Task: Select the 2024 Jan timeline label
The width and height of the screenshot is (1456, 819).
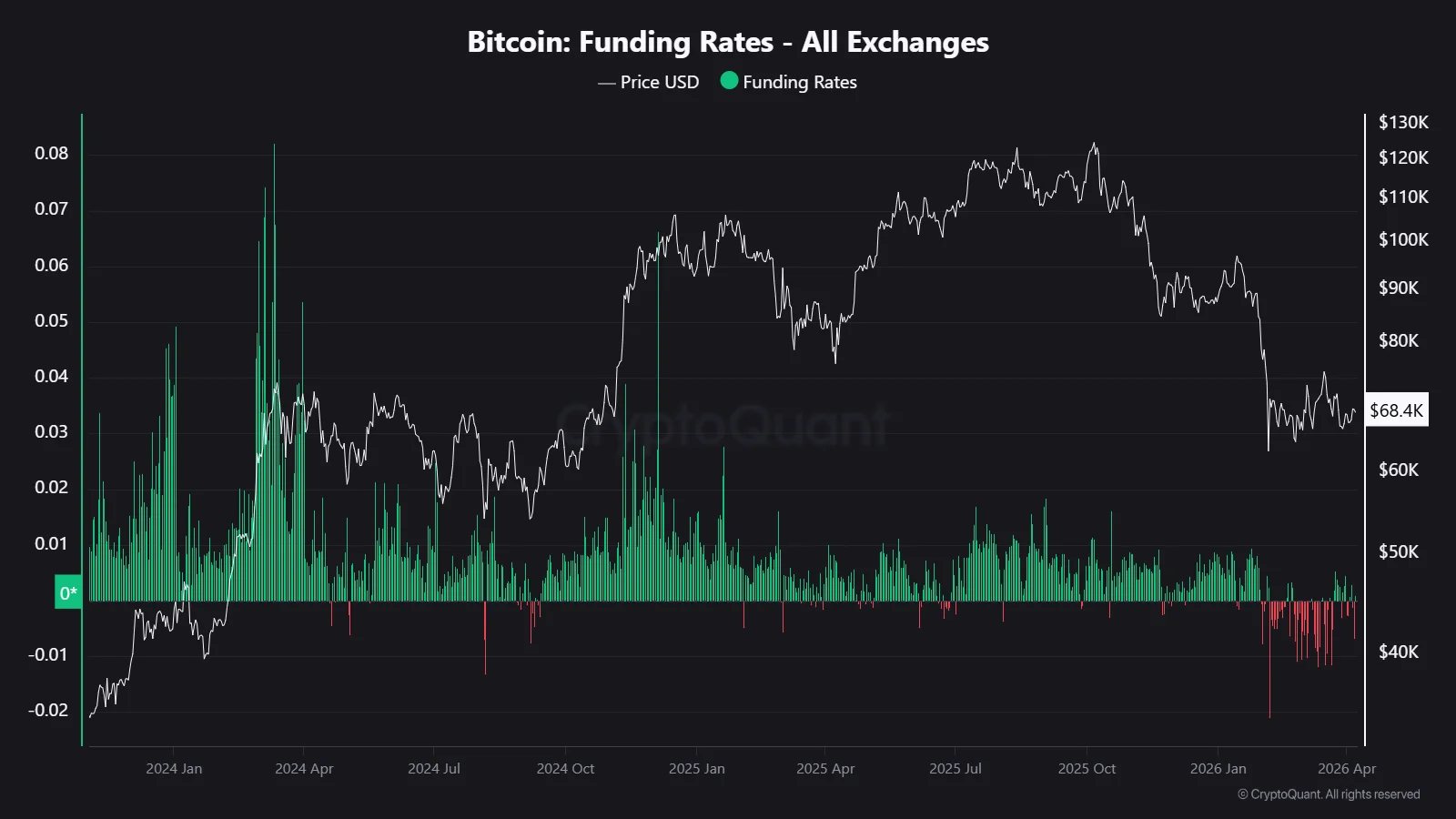Action: (x=174, y=769)
